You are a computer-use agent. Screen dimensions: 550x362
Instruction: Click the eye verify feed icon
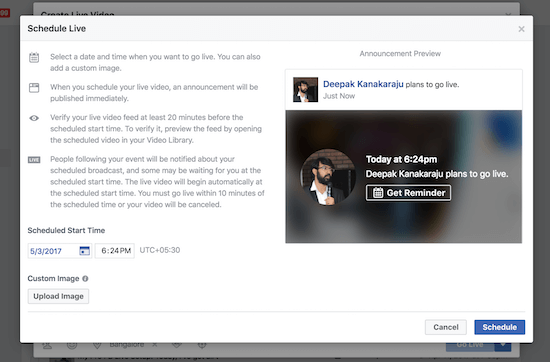click(x=34, y=118)
